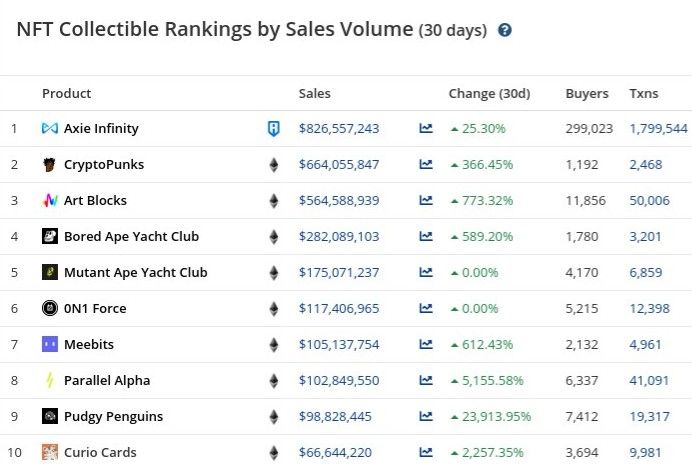The image size is (692, 466).
Task: Sort by Change (30d) column header
Action: [x=489, y=94]
